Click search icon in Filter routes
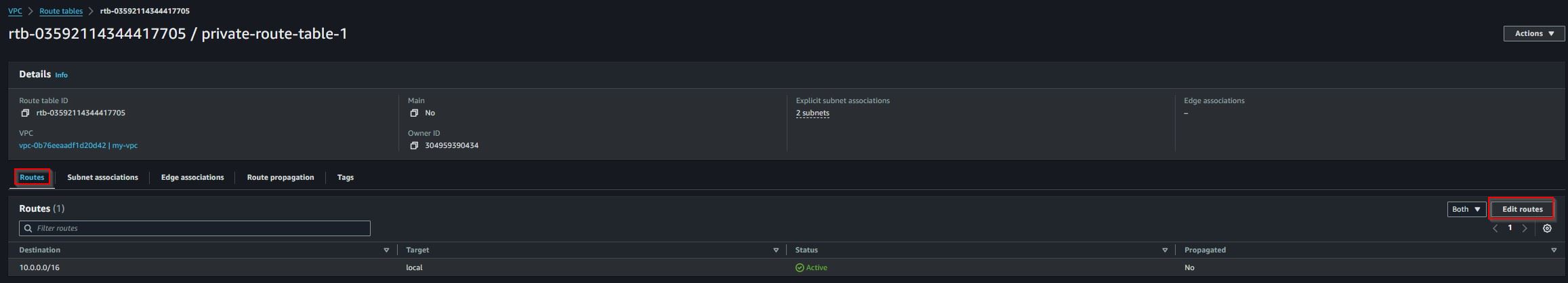This screenshot has height=283, width=1568. [x=28, y=229]
